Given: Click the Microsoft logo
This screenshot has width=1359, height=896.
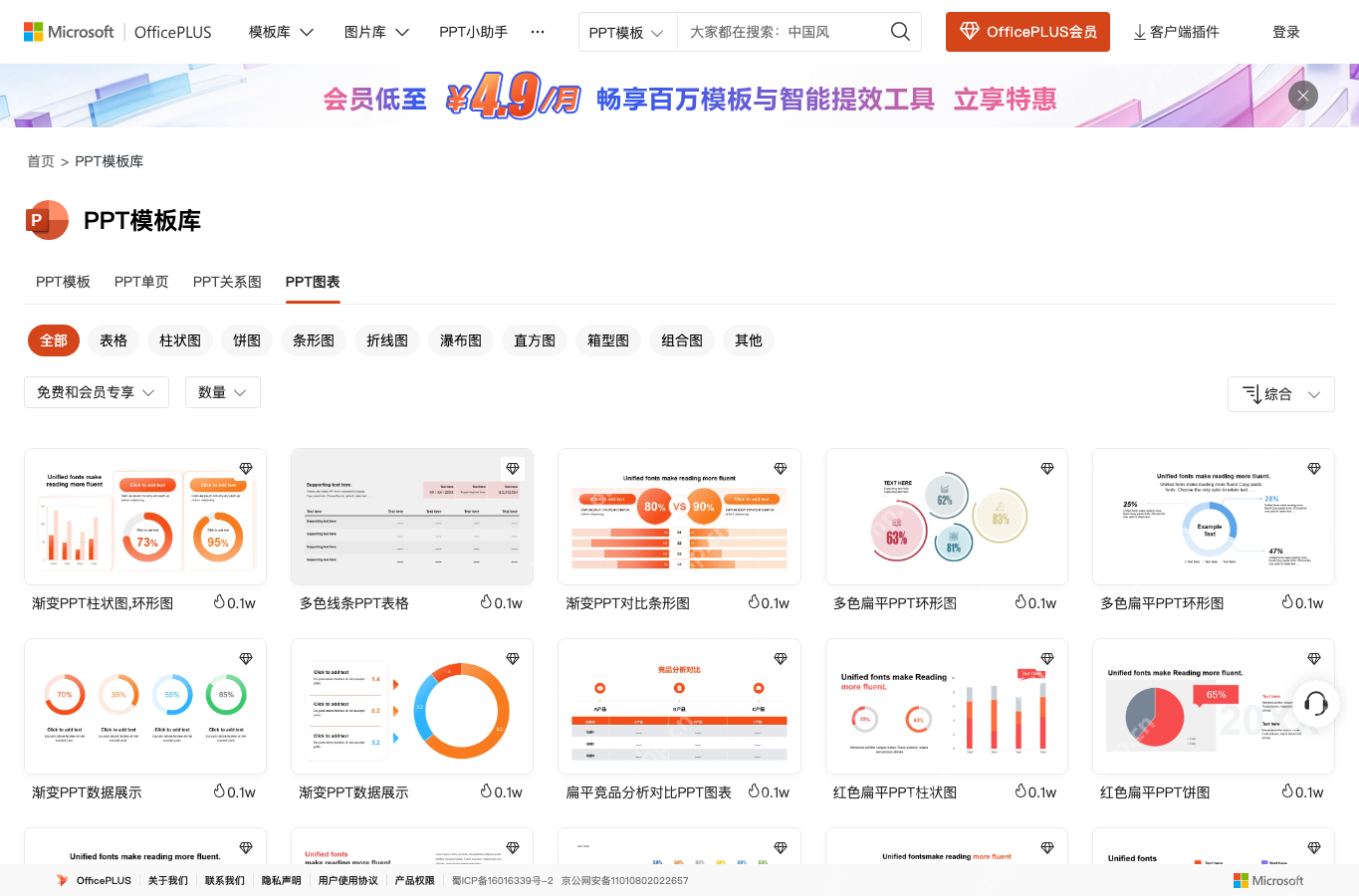Looking at the screenshot, I should pyautogui.click(x=69, y=32).
